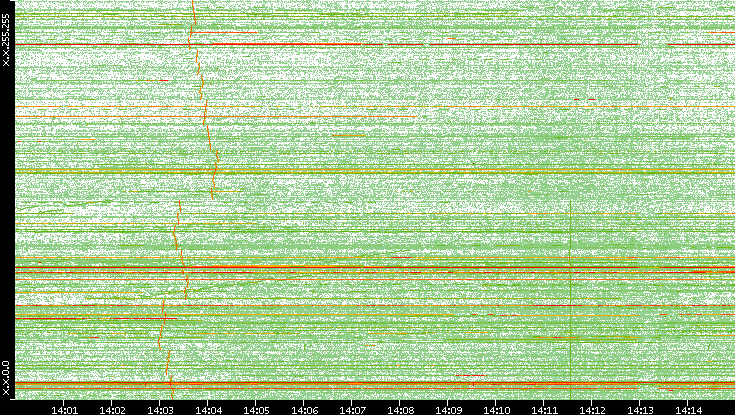This screenshot has width=735, height=415.
Task: Click the 14:07 time axis label
Action: (352, 410)
